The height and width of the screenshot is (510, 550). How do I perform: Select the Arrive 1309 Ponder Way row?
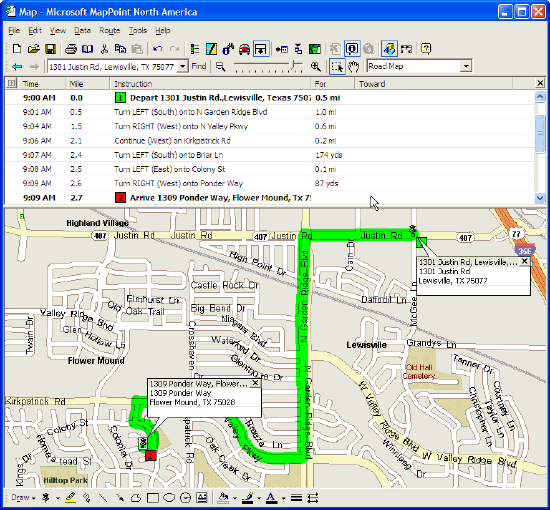pyautogui.click(x=269, y=198)
